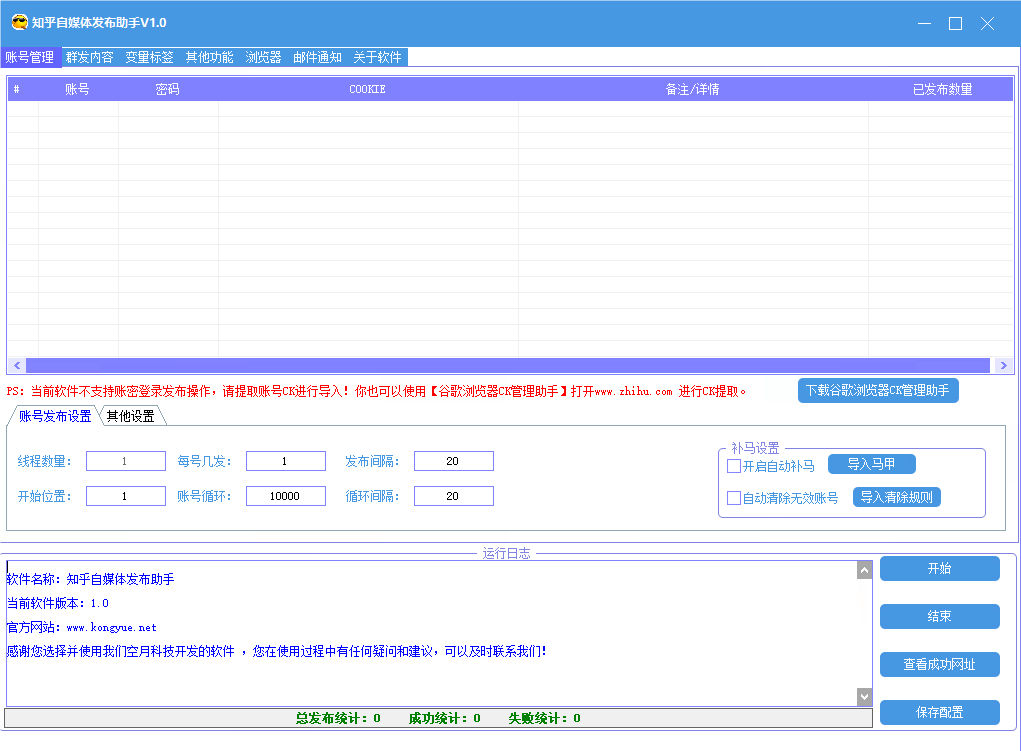Click the 账号 column header
The image size is (1021, 751).
coord(77,89)
